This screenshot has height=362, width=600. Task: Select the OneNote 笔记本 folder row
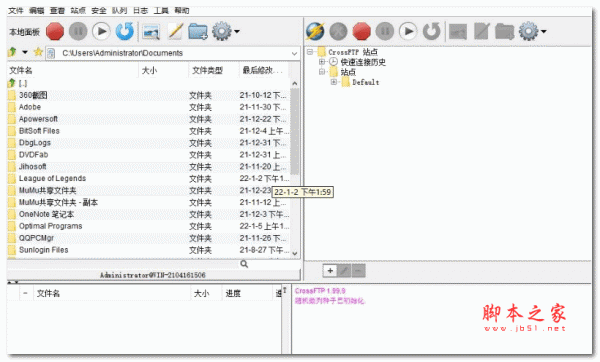click(148, 214)
